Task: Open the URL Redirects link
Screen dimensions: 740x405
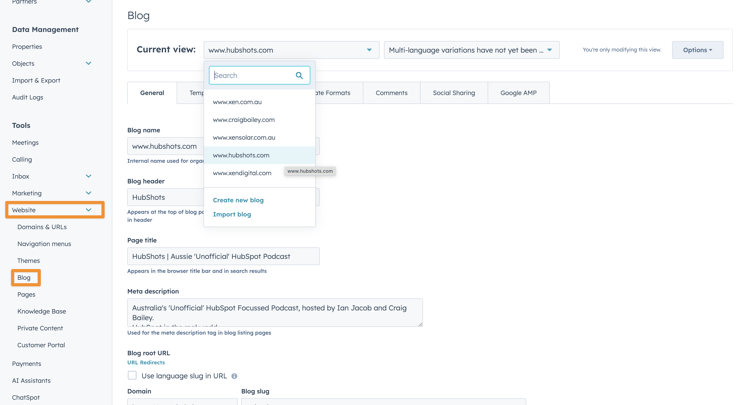Action: tap(146, 363)
